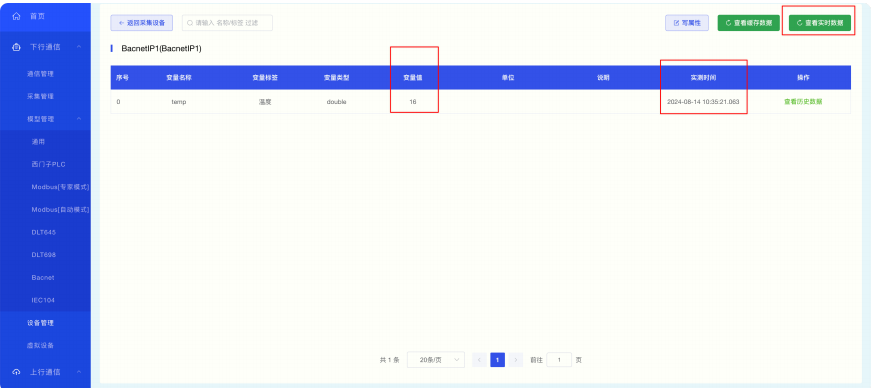Click the 下行通信 robot icon
The image size is (871, 388).
(x=16, y=47)
